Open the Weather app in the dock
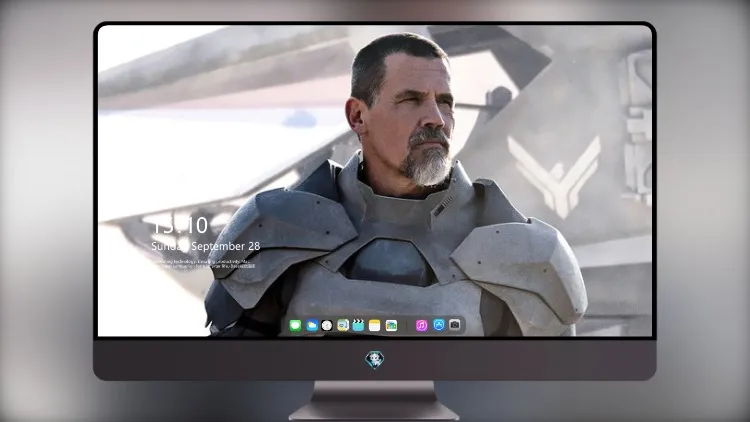750x422 pixels. pyautogui.click(x=312, y=325)
